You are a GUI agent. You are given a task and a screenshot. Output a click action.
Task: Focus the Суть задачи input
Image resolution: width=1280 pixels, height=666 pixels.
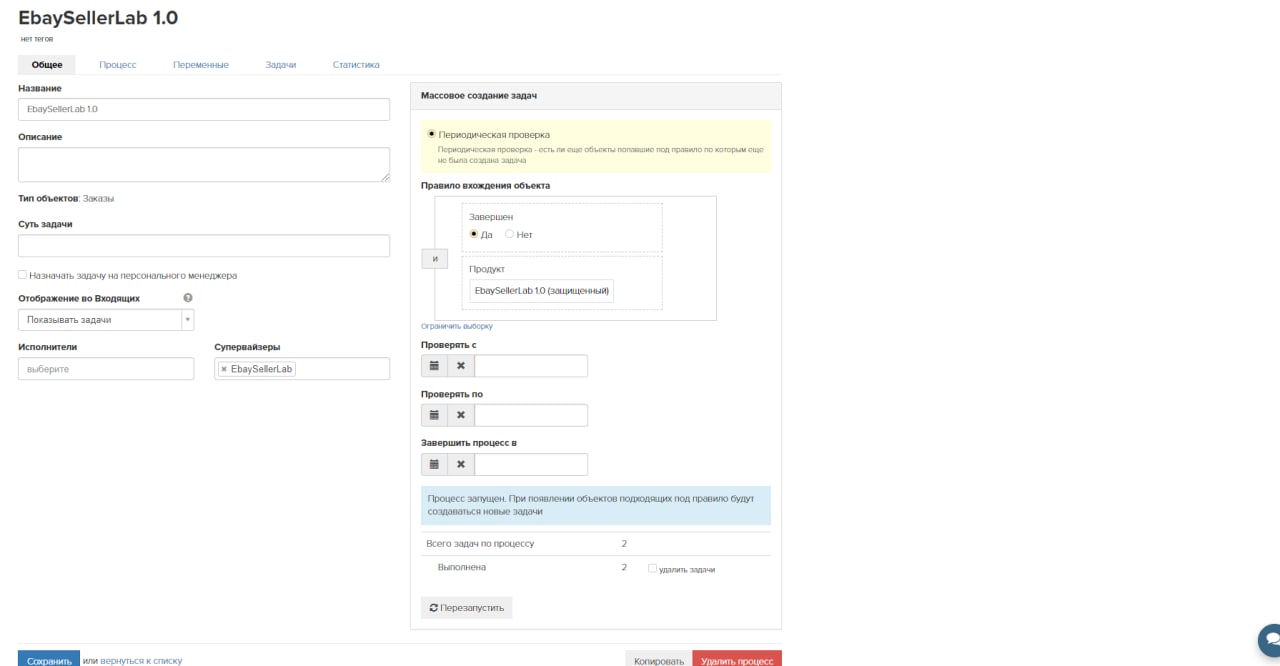click(204, 246)
